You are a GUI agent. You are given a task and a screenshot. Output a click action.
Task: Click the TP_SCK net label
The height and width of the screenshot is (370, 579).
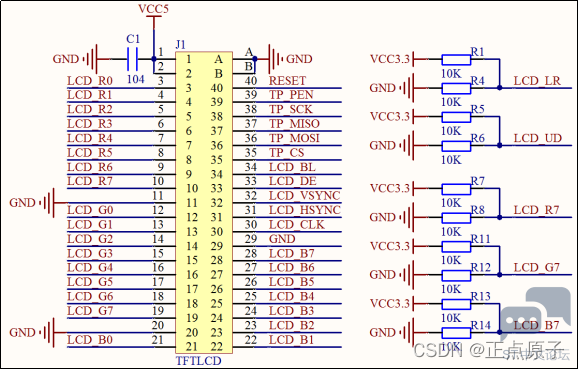click(x=291, y=109)
